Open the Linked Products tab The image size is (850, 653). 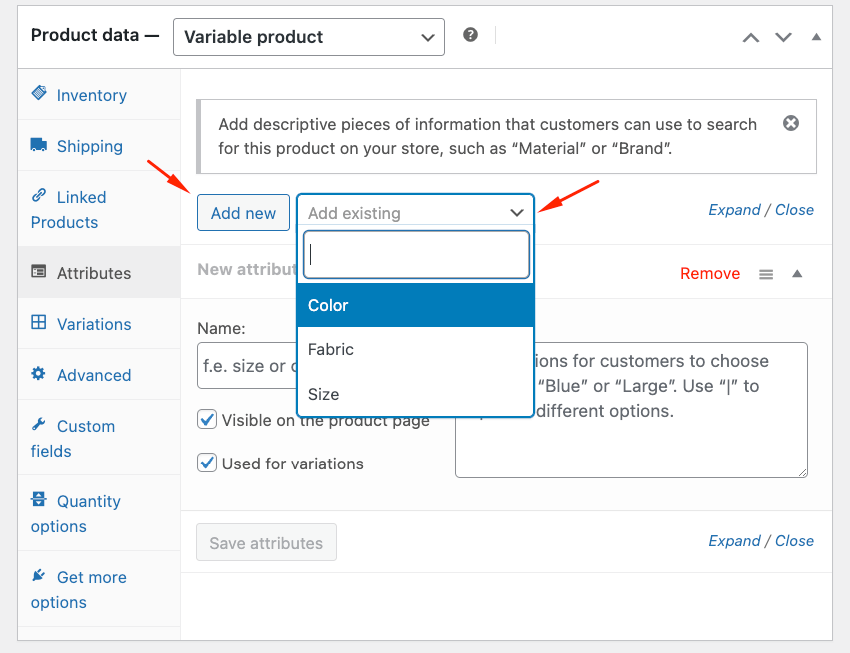click(99, 209)
